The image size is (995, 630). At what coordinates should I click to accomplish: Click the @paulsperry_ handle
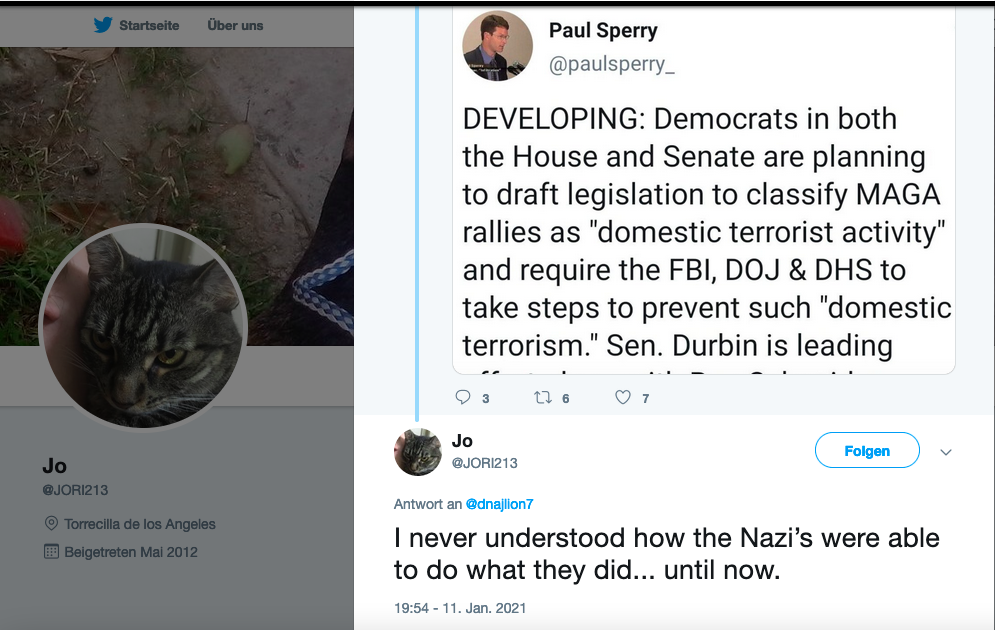point(612,66)
